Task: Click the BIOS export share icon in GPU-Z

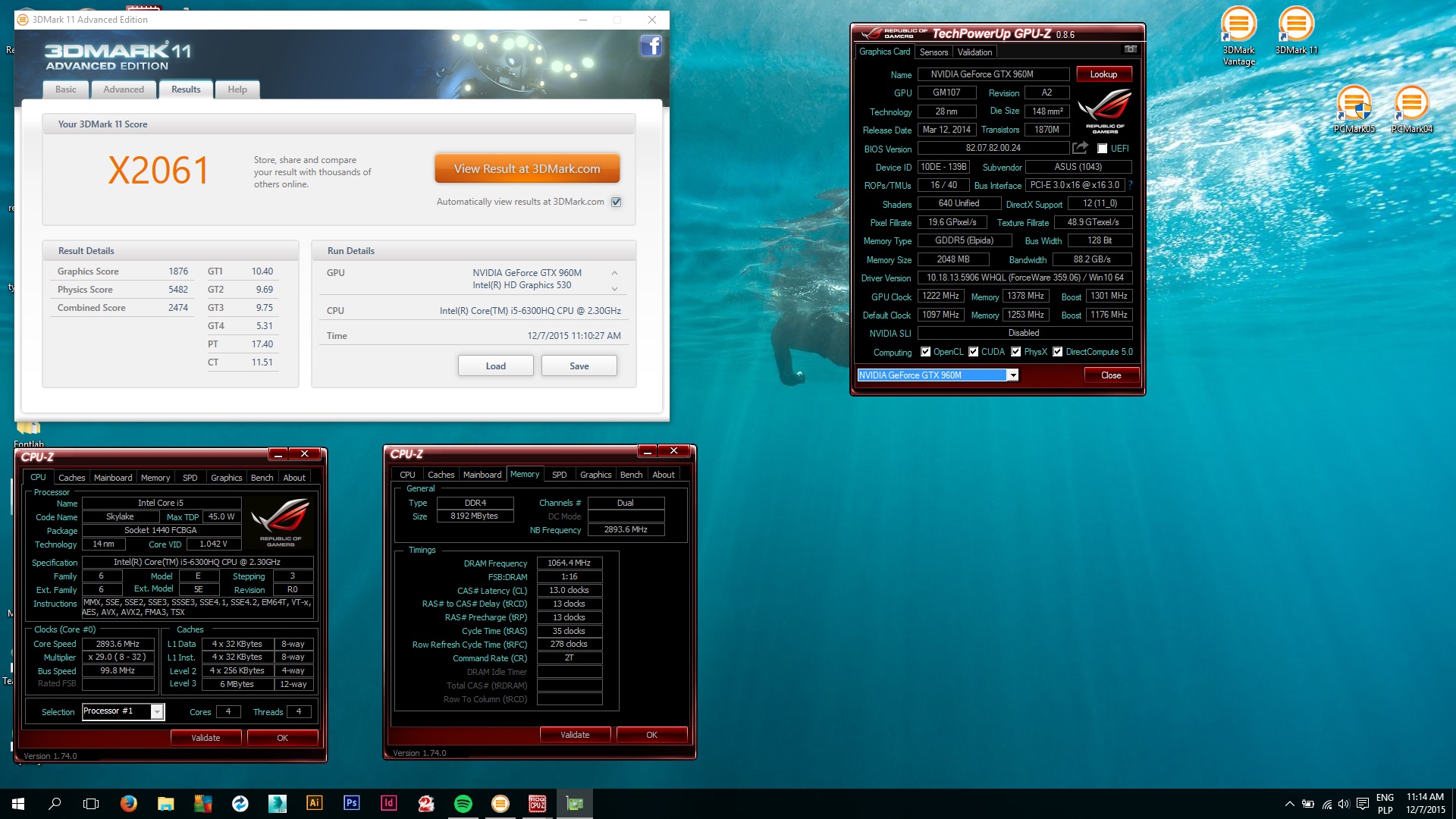Action: [x=1080, y=148]
